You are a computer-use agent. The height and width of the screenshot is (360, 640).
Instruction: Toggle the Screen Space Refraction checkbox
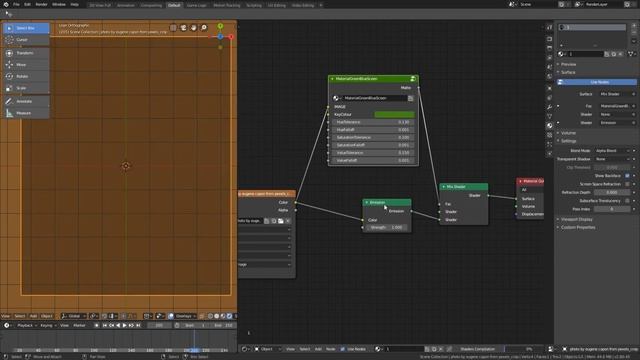[x=627, y=184]
